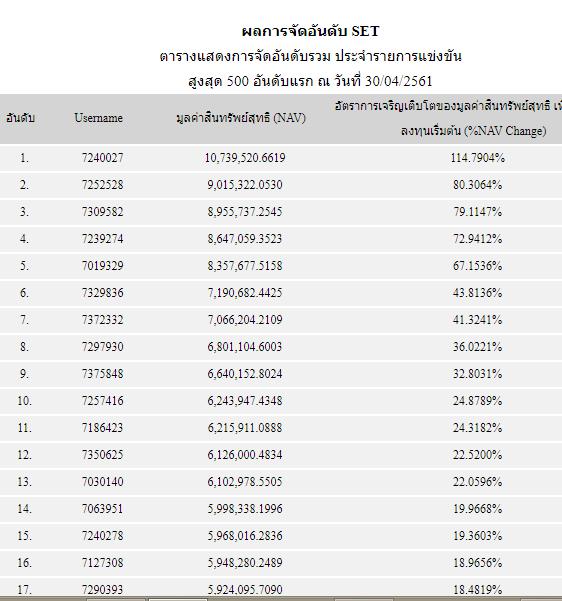
Task: Click the %NAV Change column header
Action: click(x=448, y=118)
